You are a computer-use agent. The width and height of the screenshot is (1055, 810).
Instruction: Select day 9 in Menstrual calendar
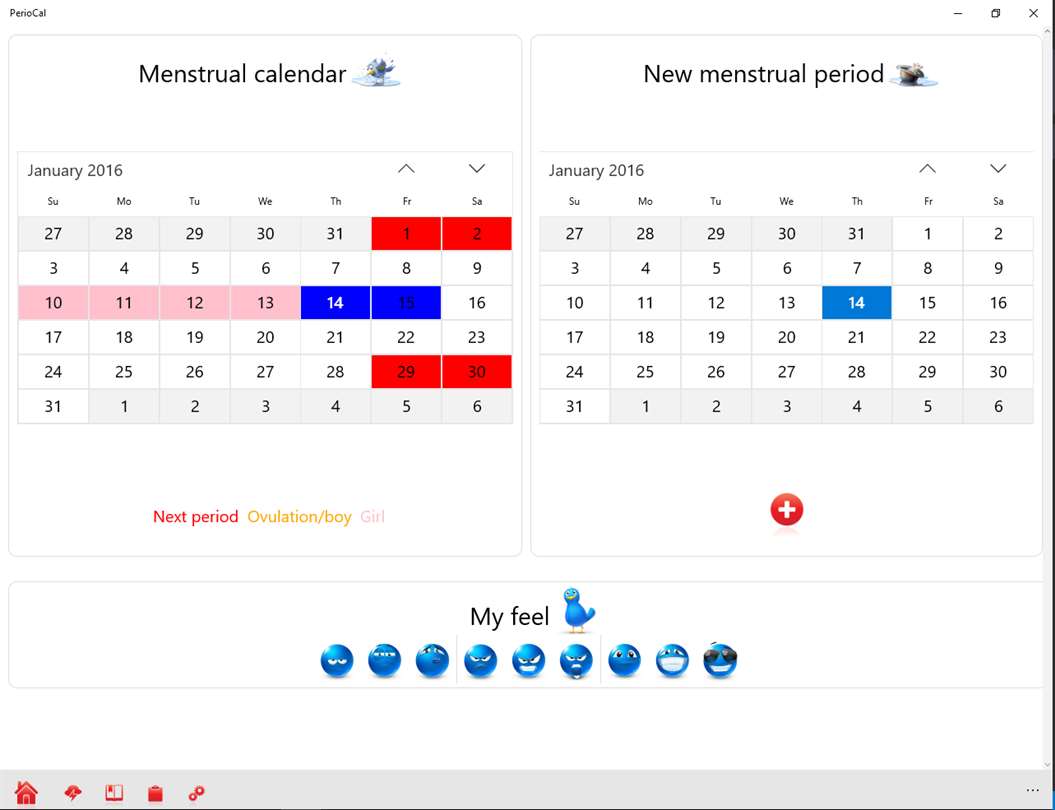[x=477, y=268]
